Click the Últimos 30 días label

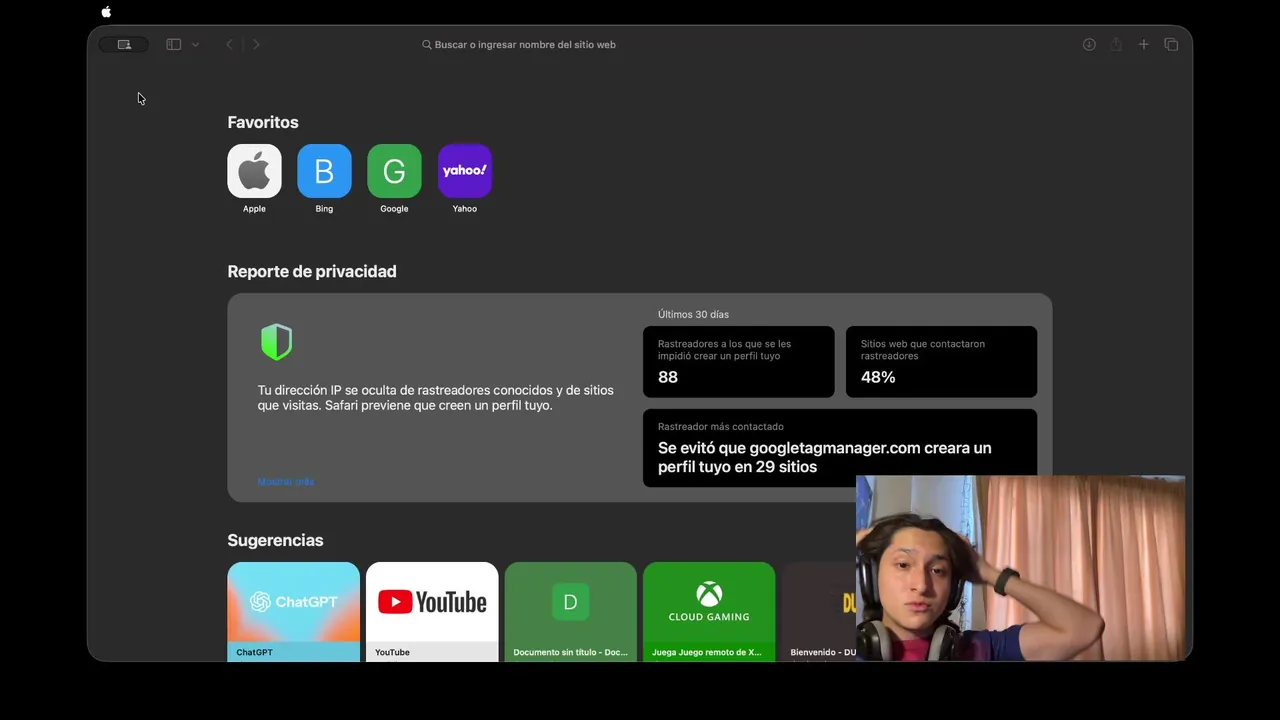(x=693, y=314)
